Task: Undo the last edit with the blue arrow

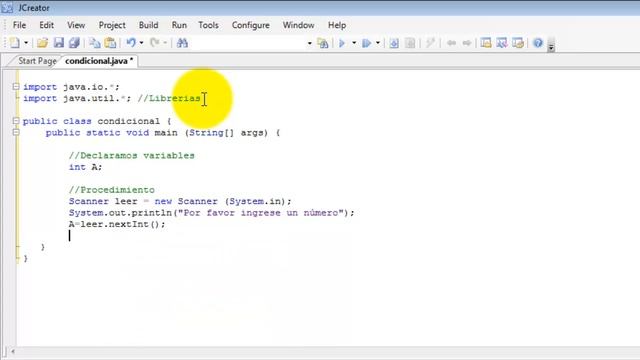Action: tap(131, 42)
